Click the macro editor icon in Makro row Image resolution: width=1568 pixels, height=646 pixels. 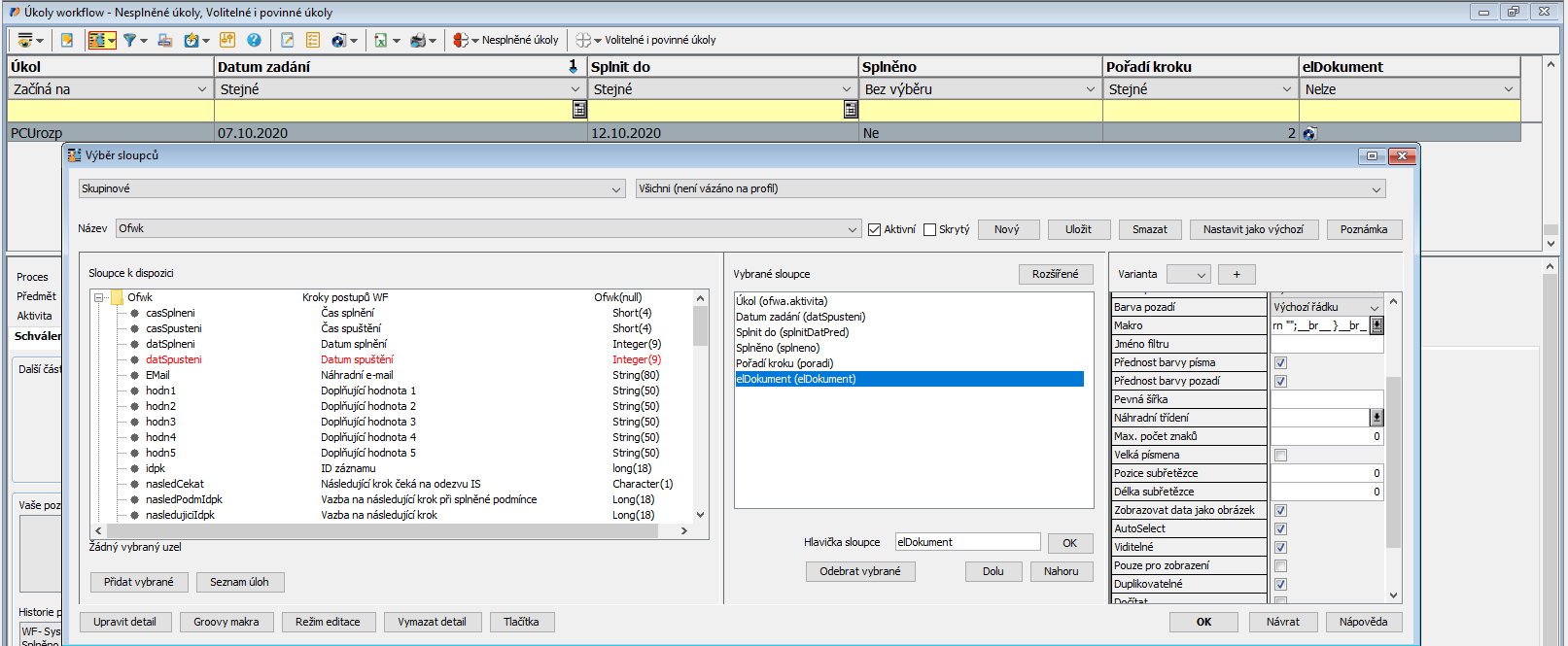coord(1376,325)
